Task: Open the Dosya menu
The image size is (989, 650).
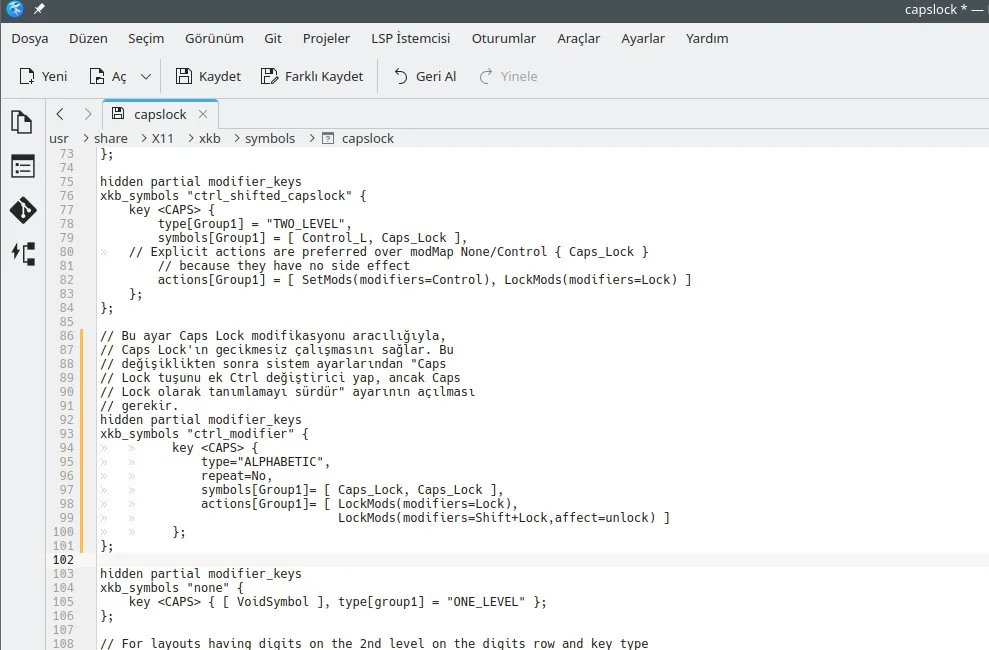Action: [30, 38]
